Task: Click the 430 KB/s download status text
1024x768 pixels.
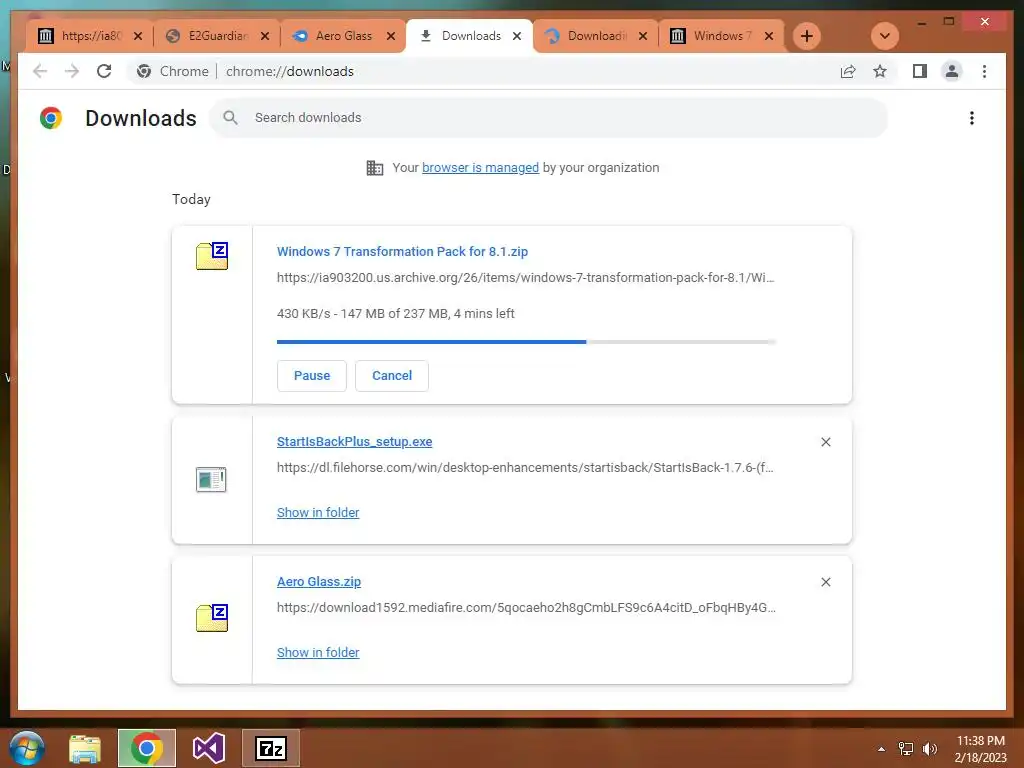Action: 396,313
